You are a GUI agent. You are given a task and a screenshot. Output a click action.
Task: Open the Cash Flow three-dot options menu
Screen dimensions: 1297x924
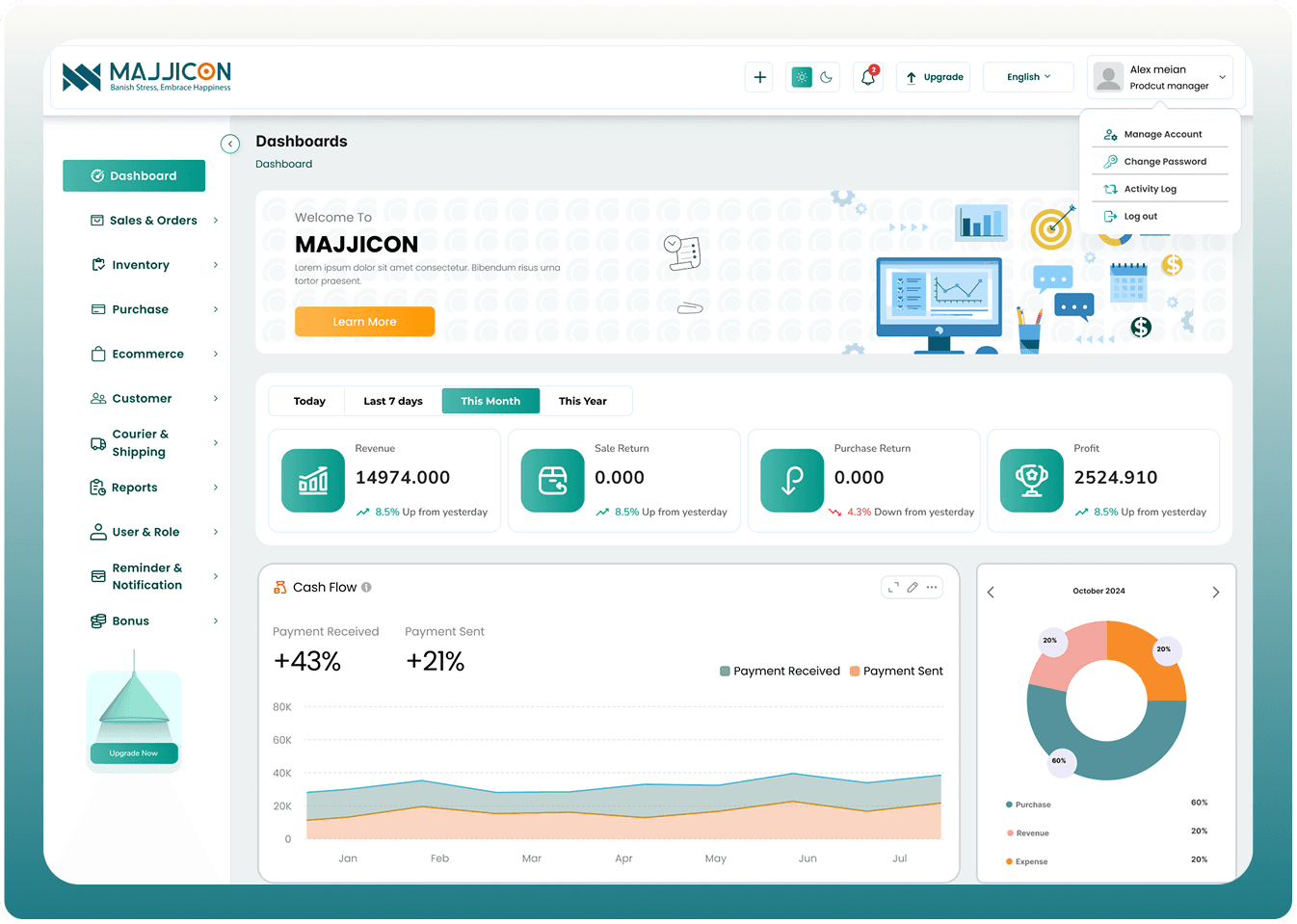(x=932, y=587)
